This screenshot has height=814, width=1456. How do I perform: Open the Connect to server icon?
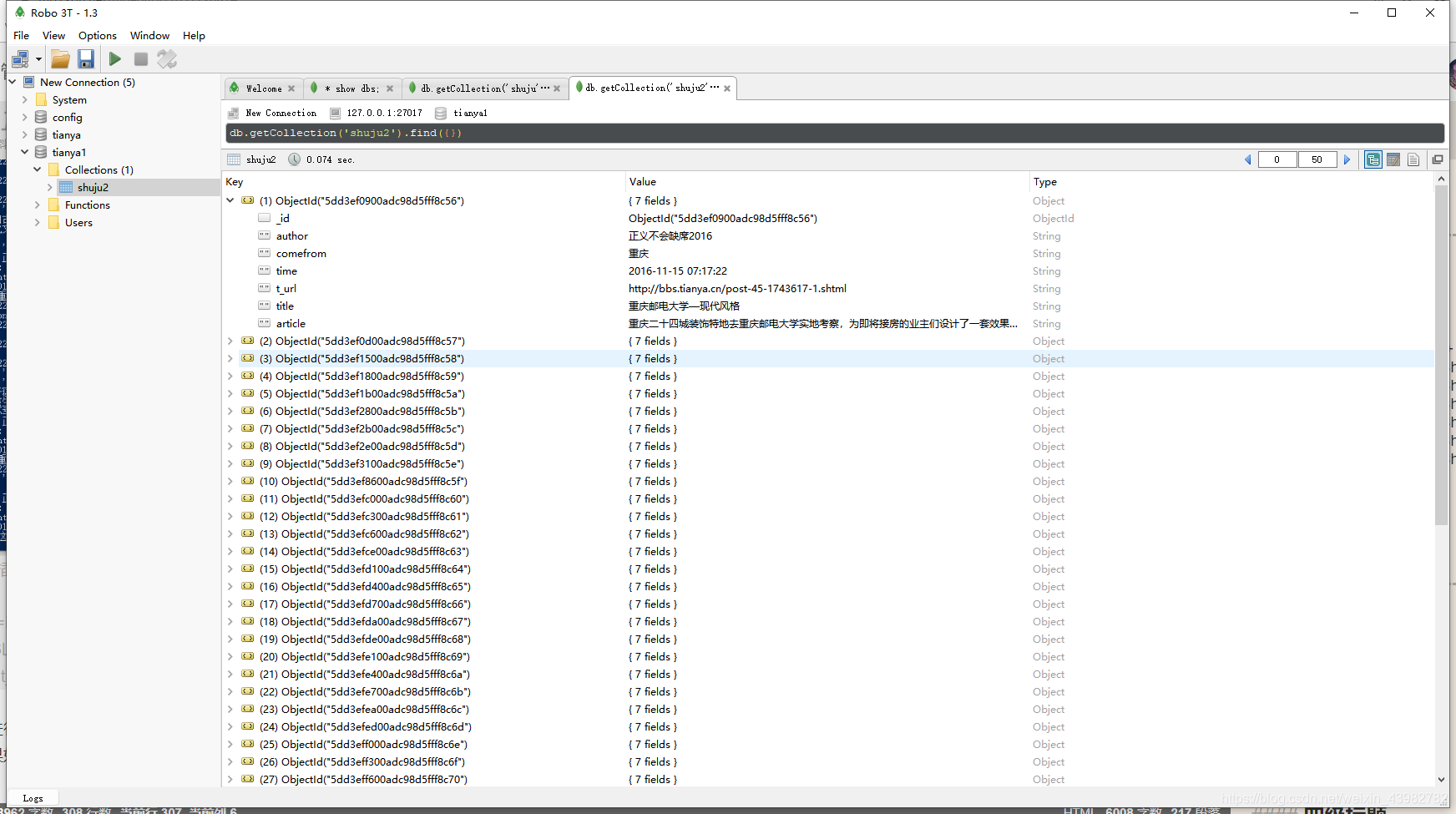(20, 59)
